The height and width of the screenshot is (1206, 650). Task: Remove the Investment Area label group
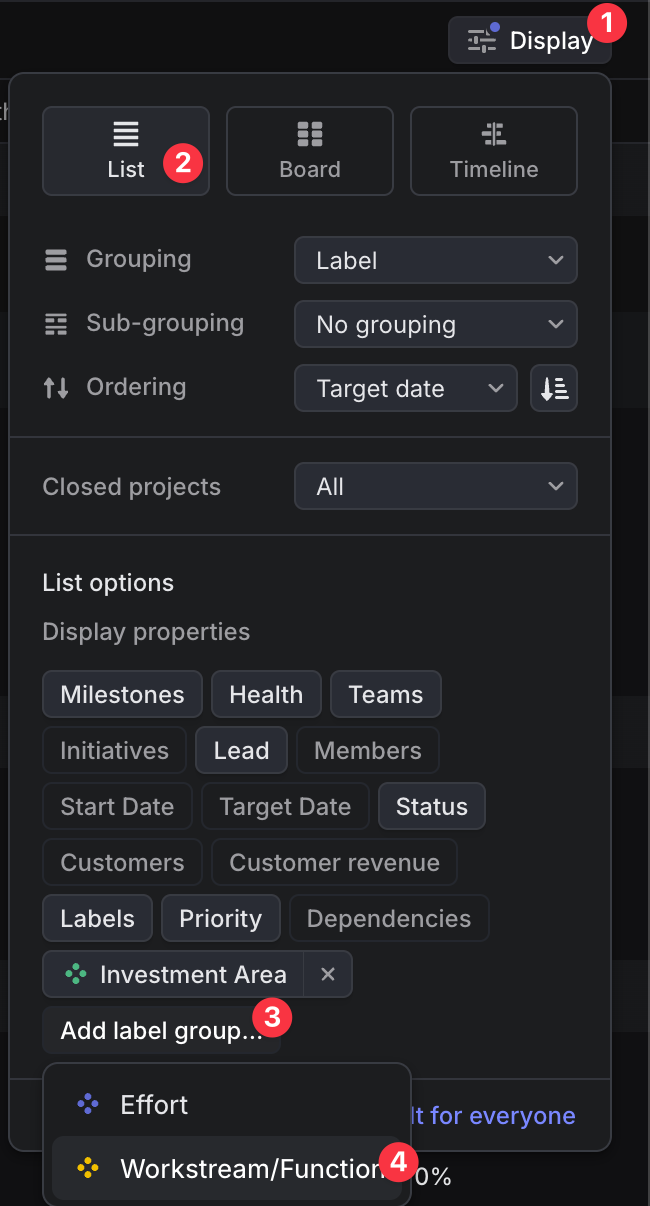point(328,975)
